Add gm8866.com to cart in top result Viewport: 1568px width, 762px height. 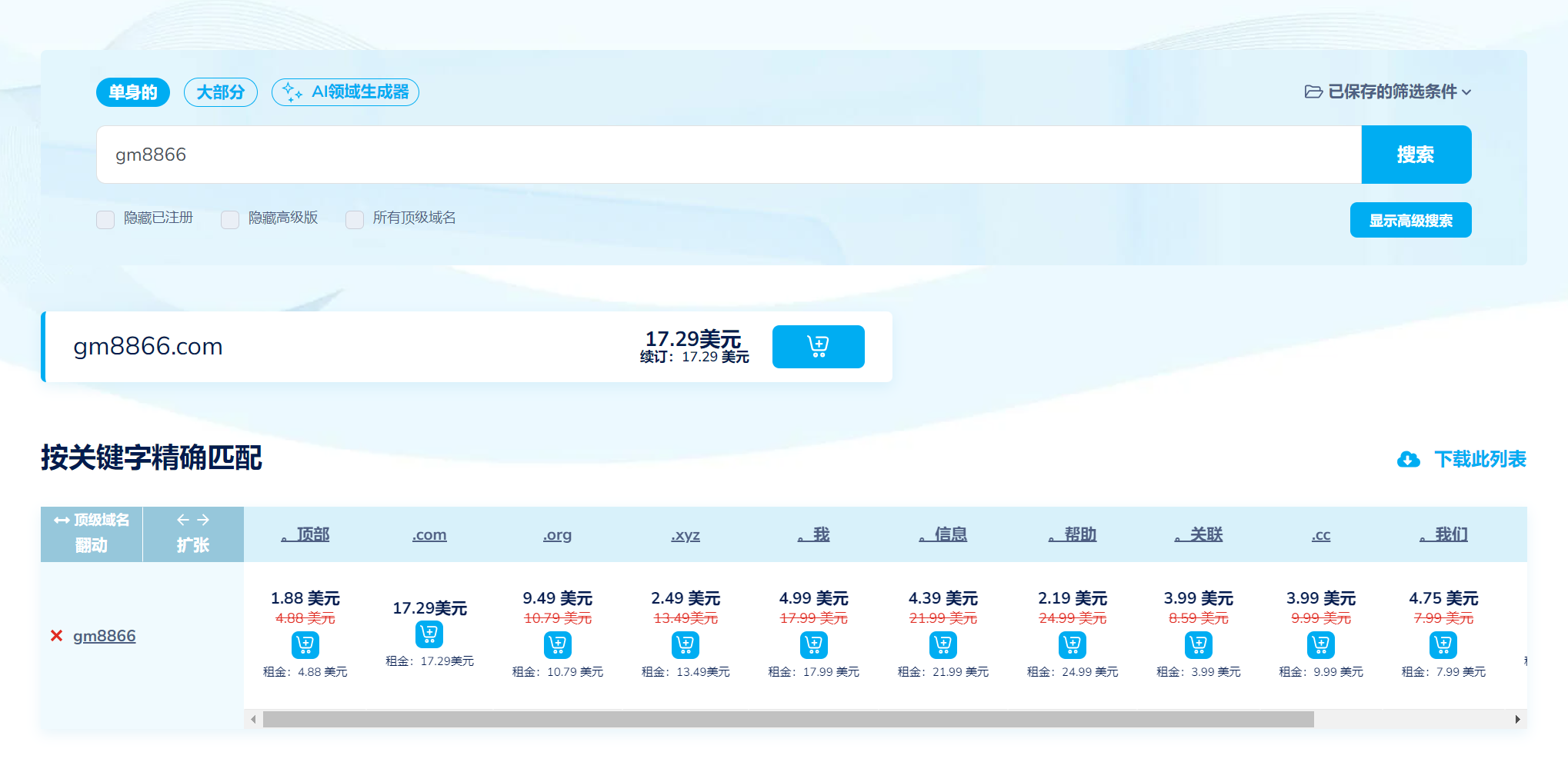tap(818, 347)
